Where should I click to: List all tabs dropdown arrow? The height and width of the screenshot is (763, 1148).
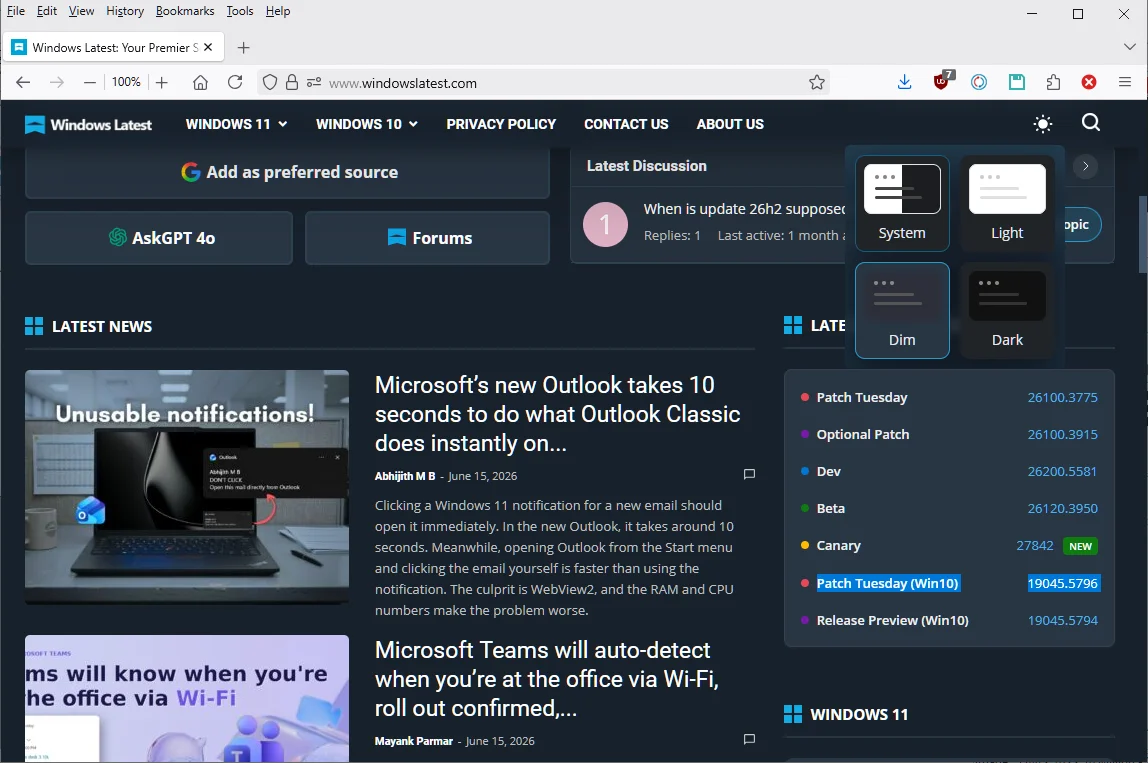tap(1129, 47)
